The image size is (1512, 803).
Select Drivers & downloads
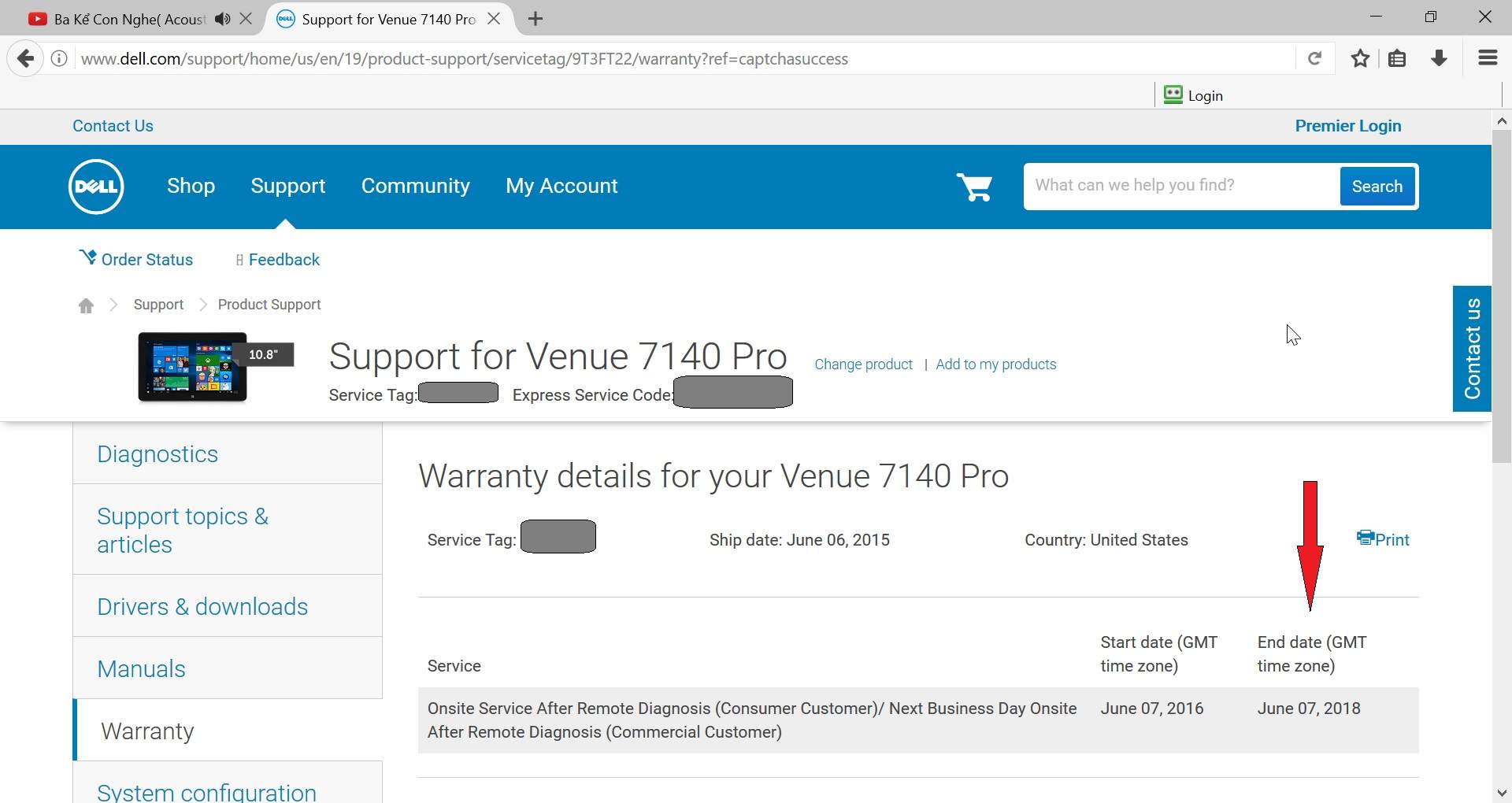pyautogui.click(x=228, y=606)
